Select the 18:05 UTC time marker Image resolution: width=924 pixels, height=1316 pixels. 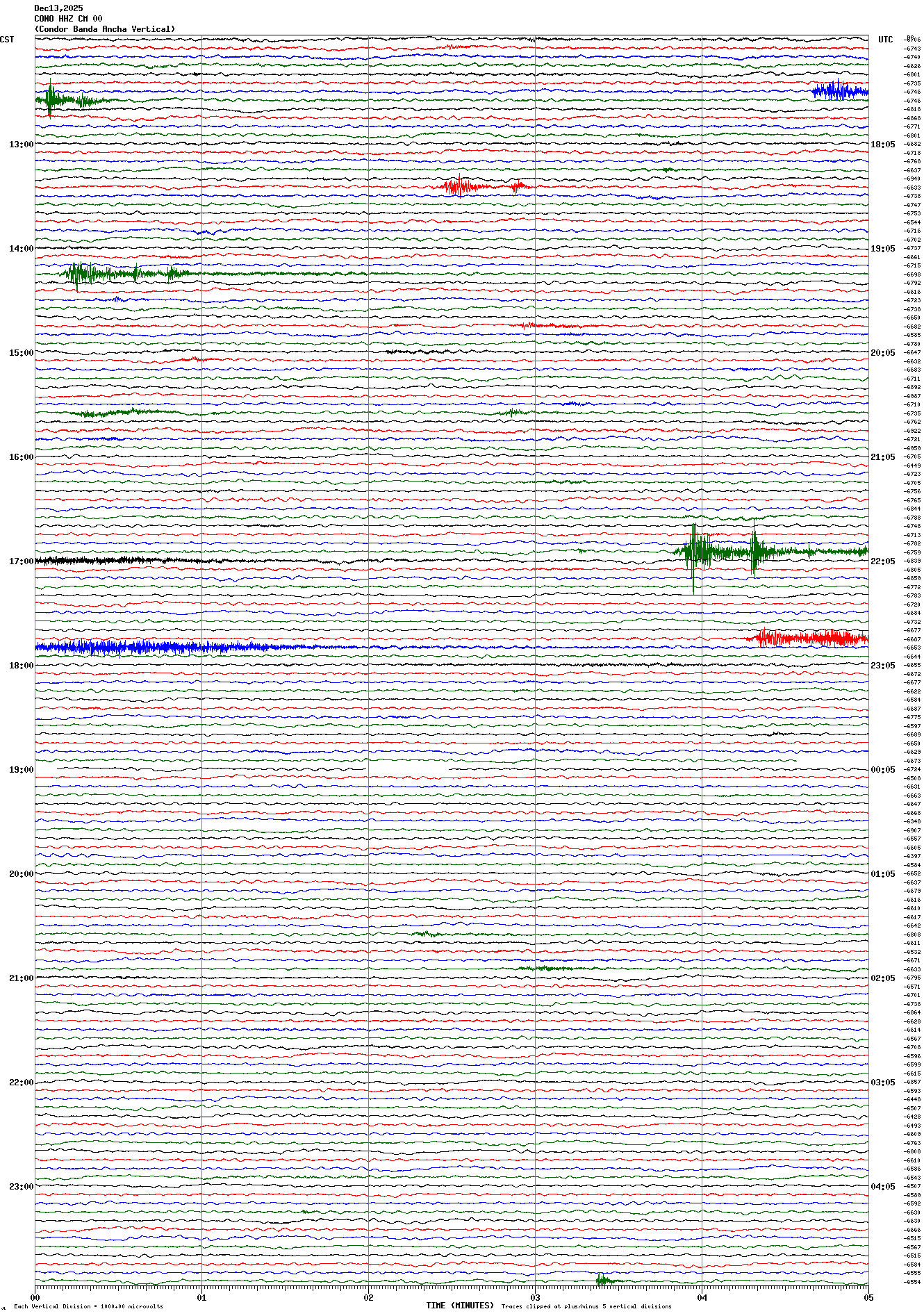(882, 145)
